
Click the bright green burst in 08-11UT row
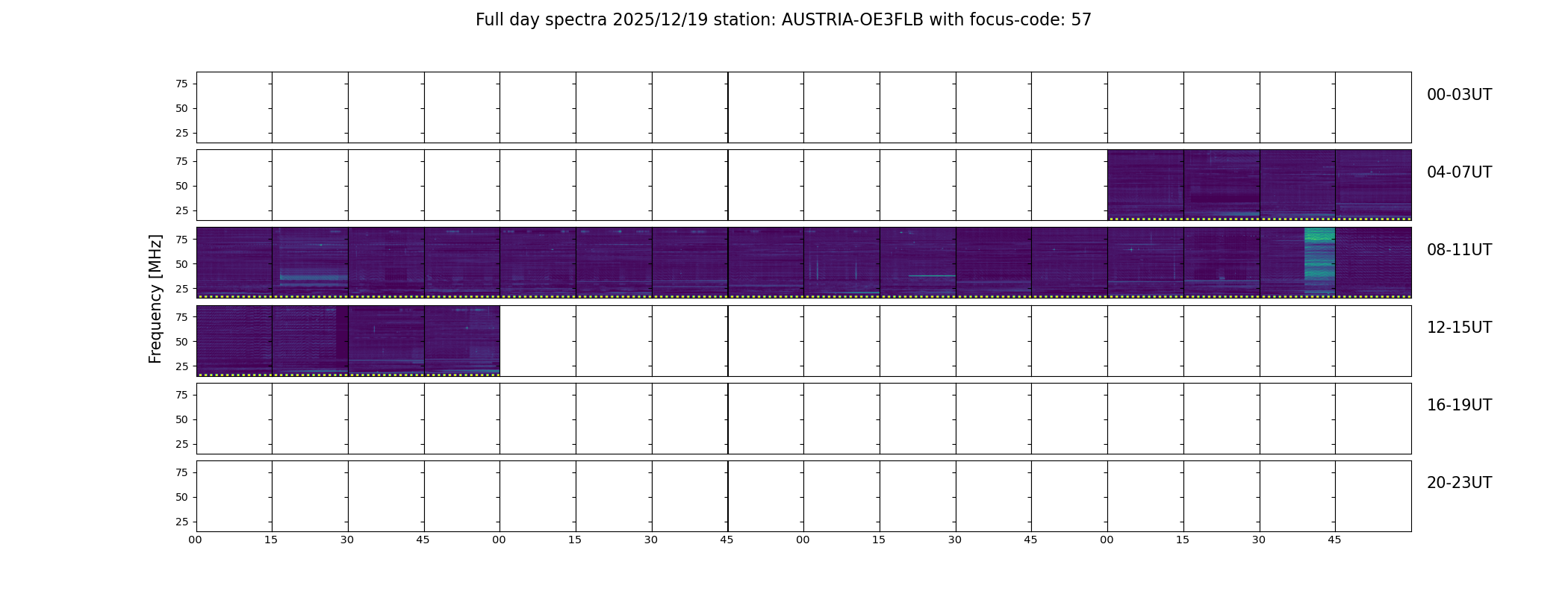(x=1319, y=263)
